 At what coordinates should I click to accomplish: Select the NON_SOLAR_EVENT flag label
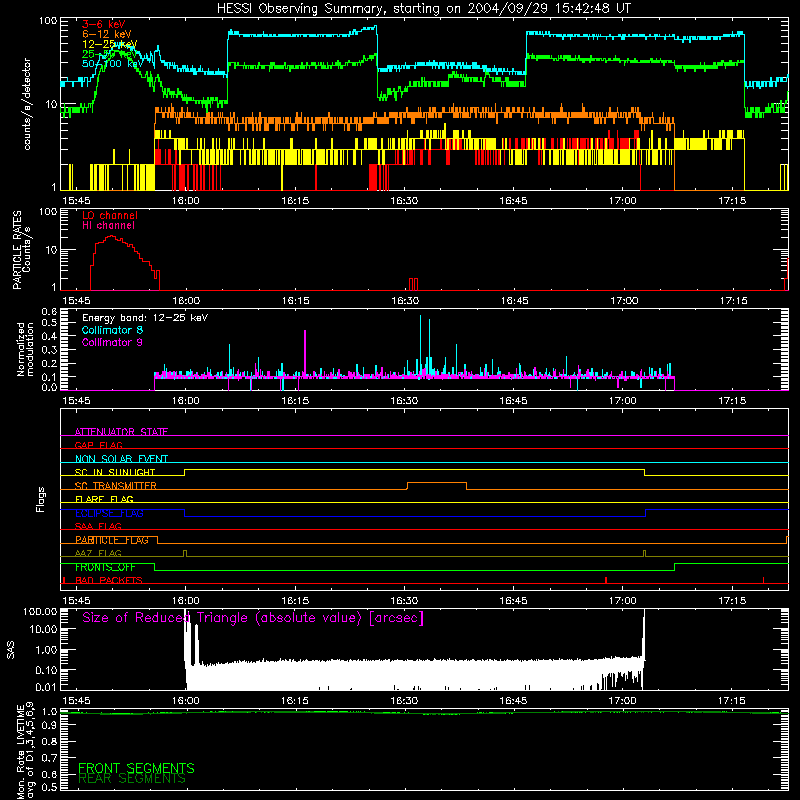pos(121,459)
